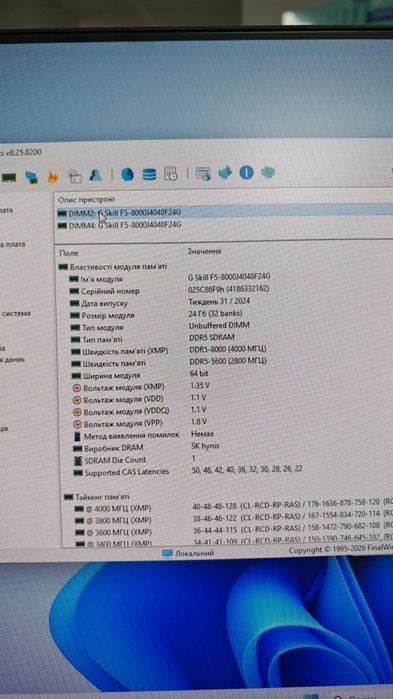The width and height of the screenshot is (393, 699).
Task: Click the blue circle info icon
Action: (246, 173)
